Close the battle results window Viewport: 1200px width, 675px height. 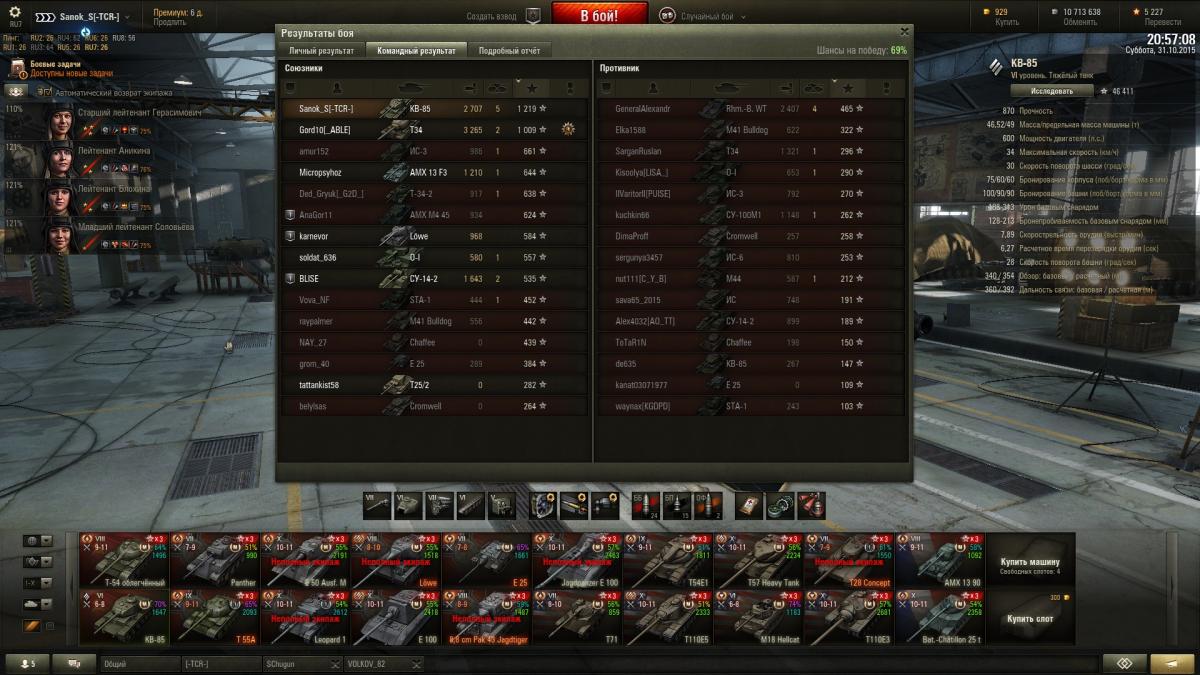(x=904, y=32)
